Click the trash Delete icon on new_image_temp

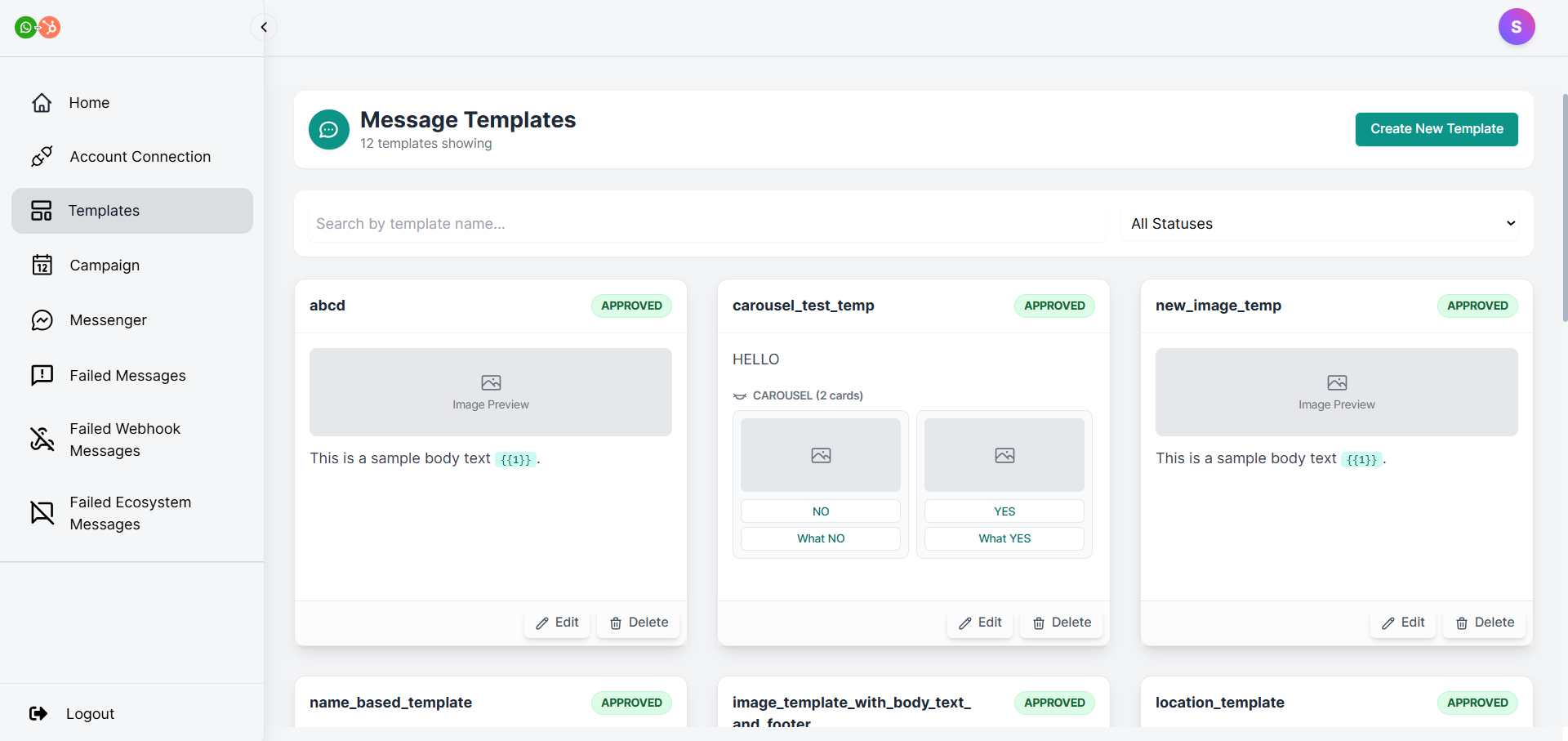pos(1462,623)
